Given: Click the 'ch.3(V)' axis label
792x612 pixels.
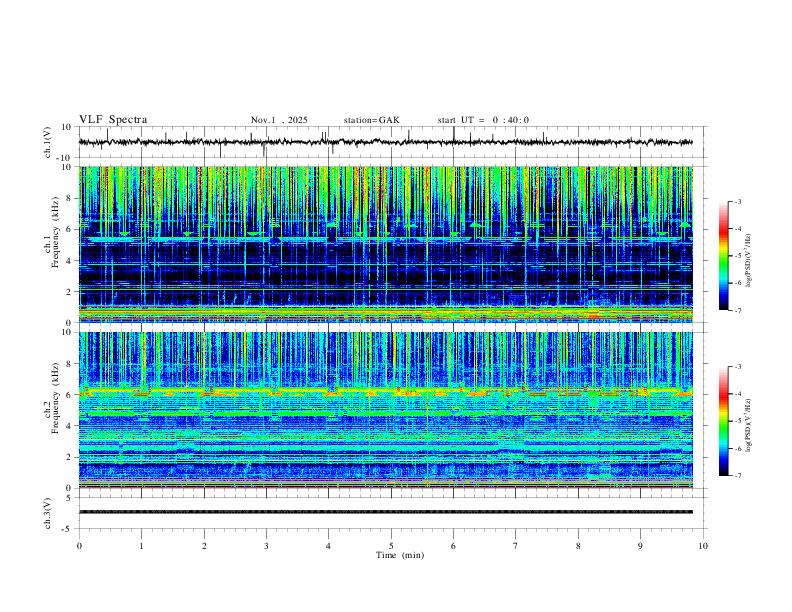Looking at the screenshot, I should [48, 513].
